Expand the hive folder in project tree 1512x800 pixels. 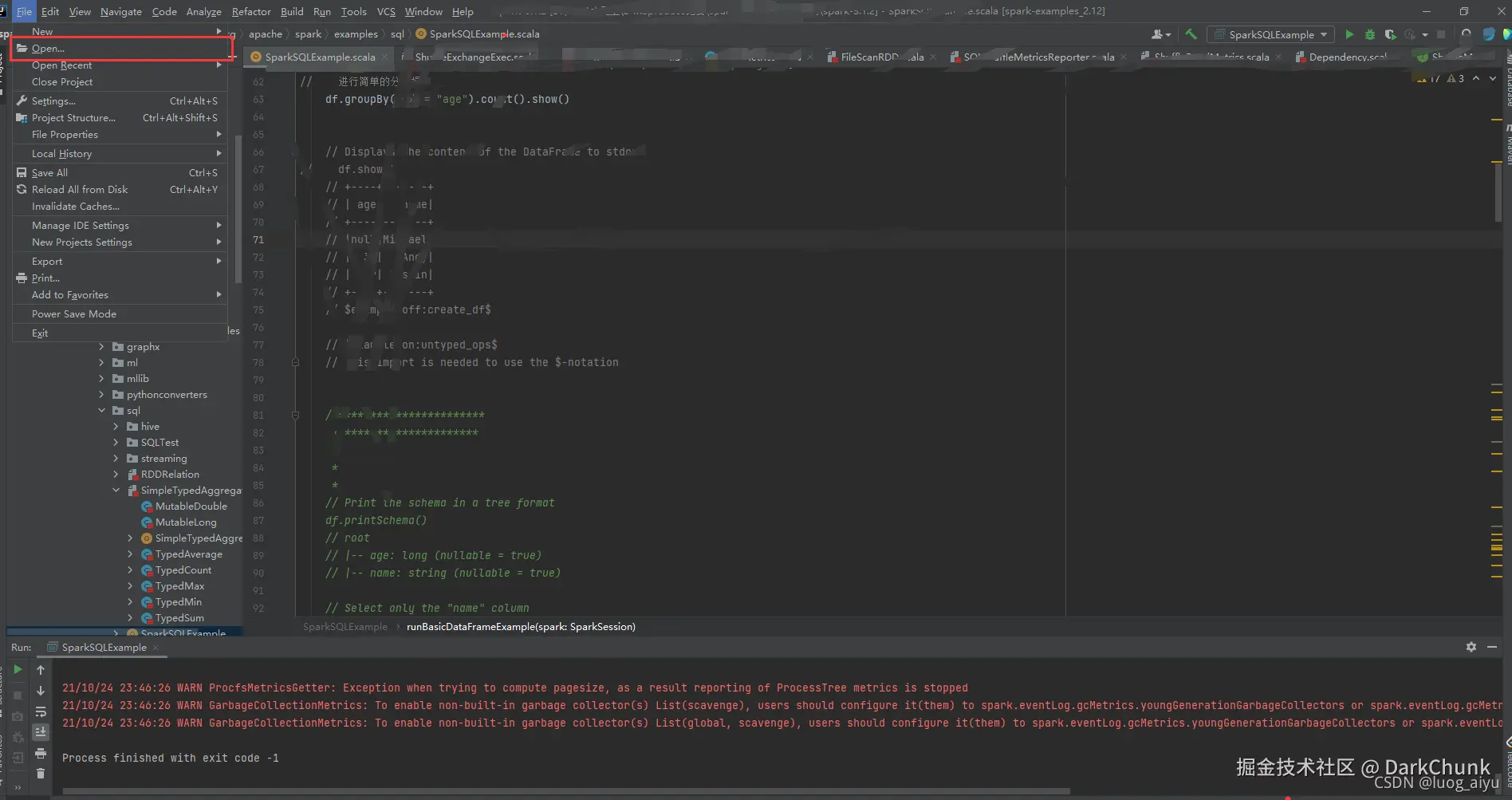pyautogui.click(x=116, y=427)
